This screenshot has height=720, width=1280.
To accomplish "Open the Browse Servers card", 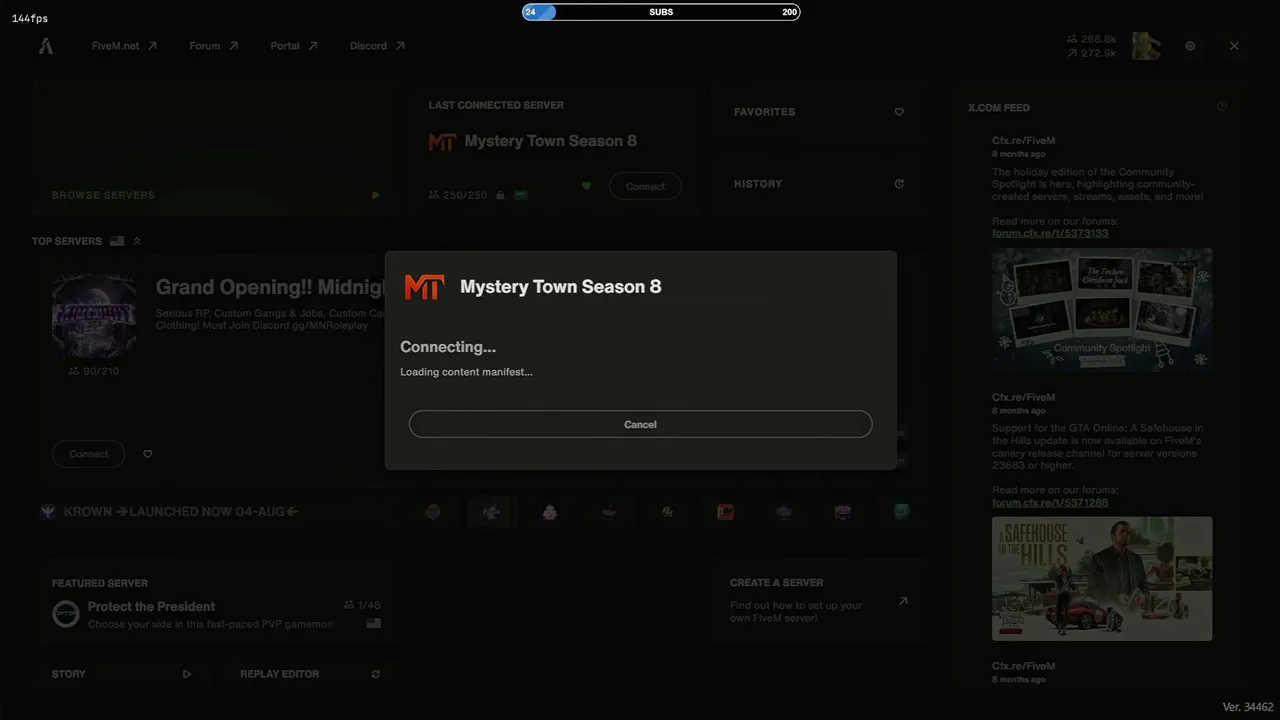I will tap(216, 148).
